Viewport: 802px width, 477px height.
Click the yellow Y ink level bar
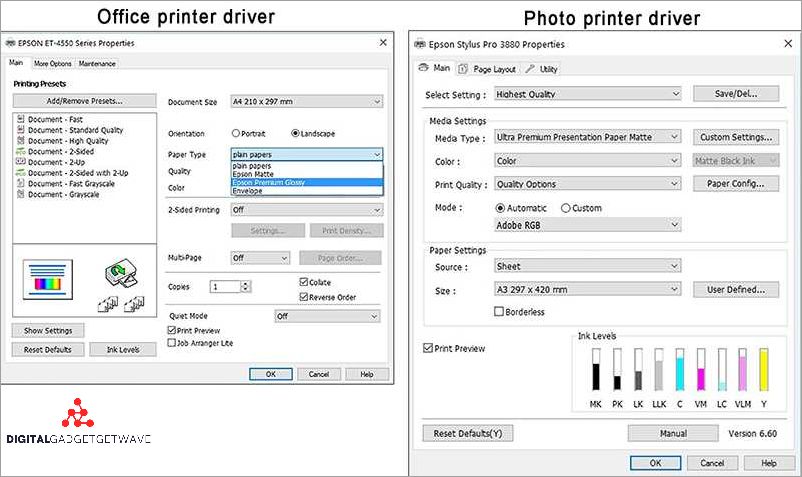point(764,370)
